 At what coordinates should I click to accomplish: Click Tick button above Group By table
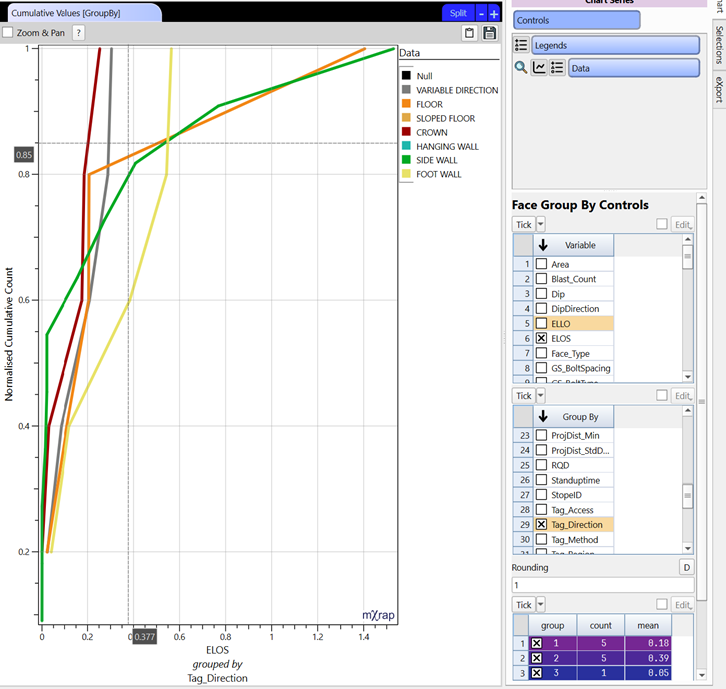pyautogui.click(x=524, y=395)
